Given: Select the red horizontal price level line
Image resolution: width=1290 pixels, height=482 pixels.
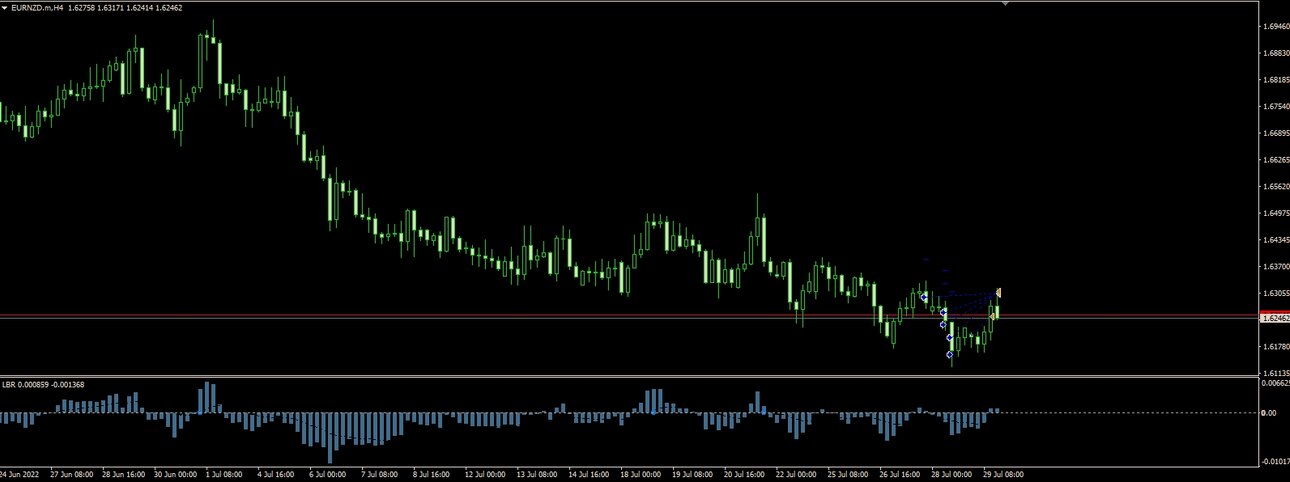Looking at the screenshot, I should click(x=628, y=316).
